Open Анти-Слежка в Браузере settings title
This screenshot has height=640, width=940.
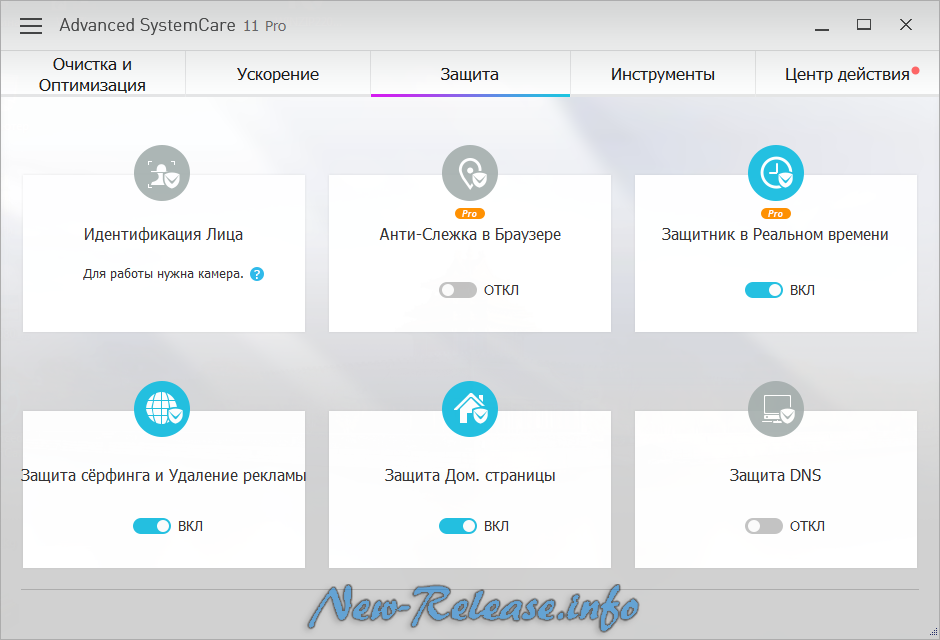470,234
